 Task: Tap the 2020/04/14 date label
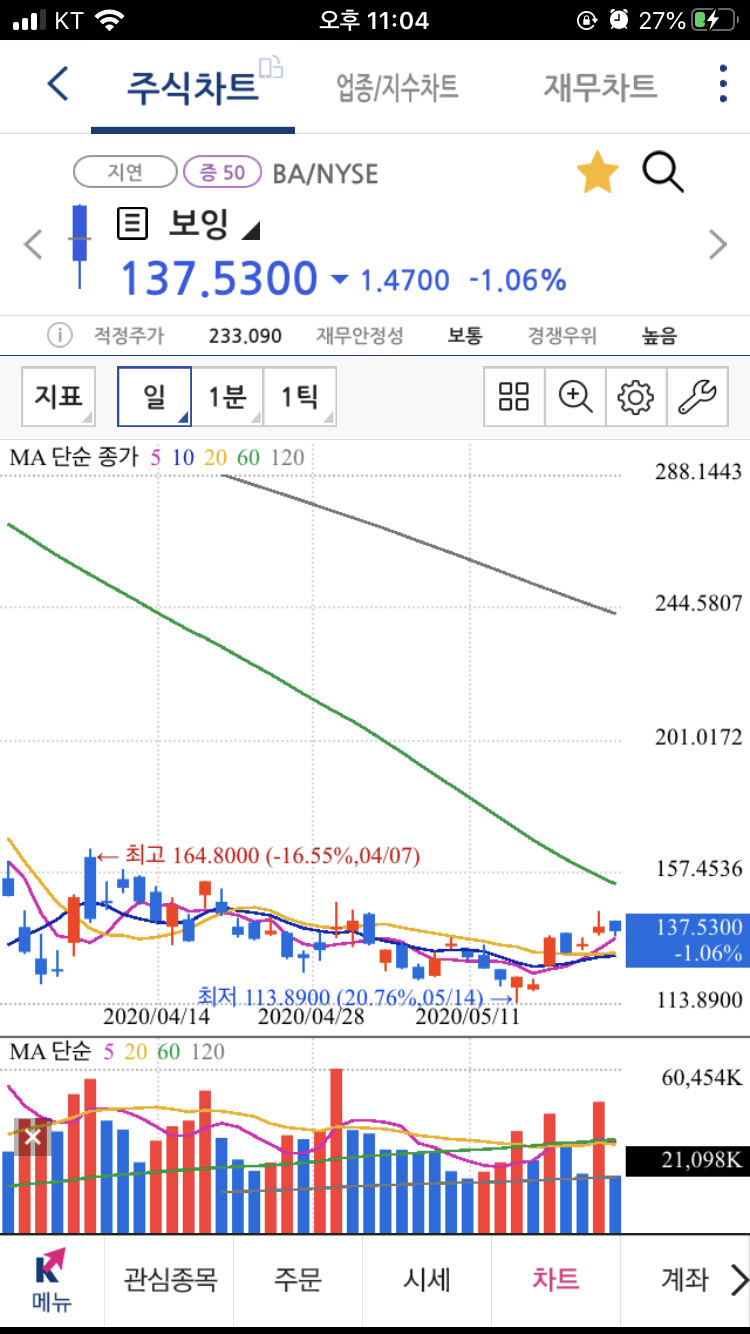(157, 1016)
